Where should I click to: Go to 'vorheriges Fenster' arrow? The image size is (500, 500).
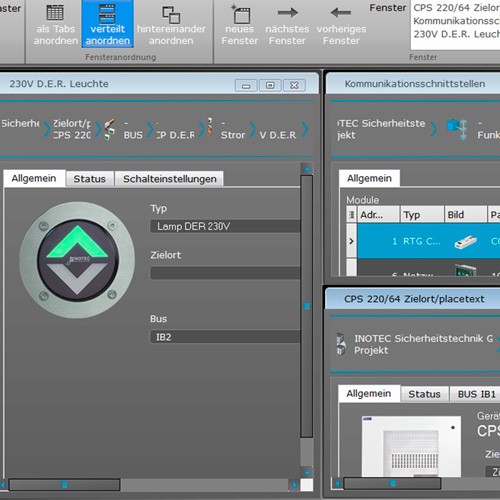341,13
